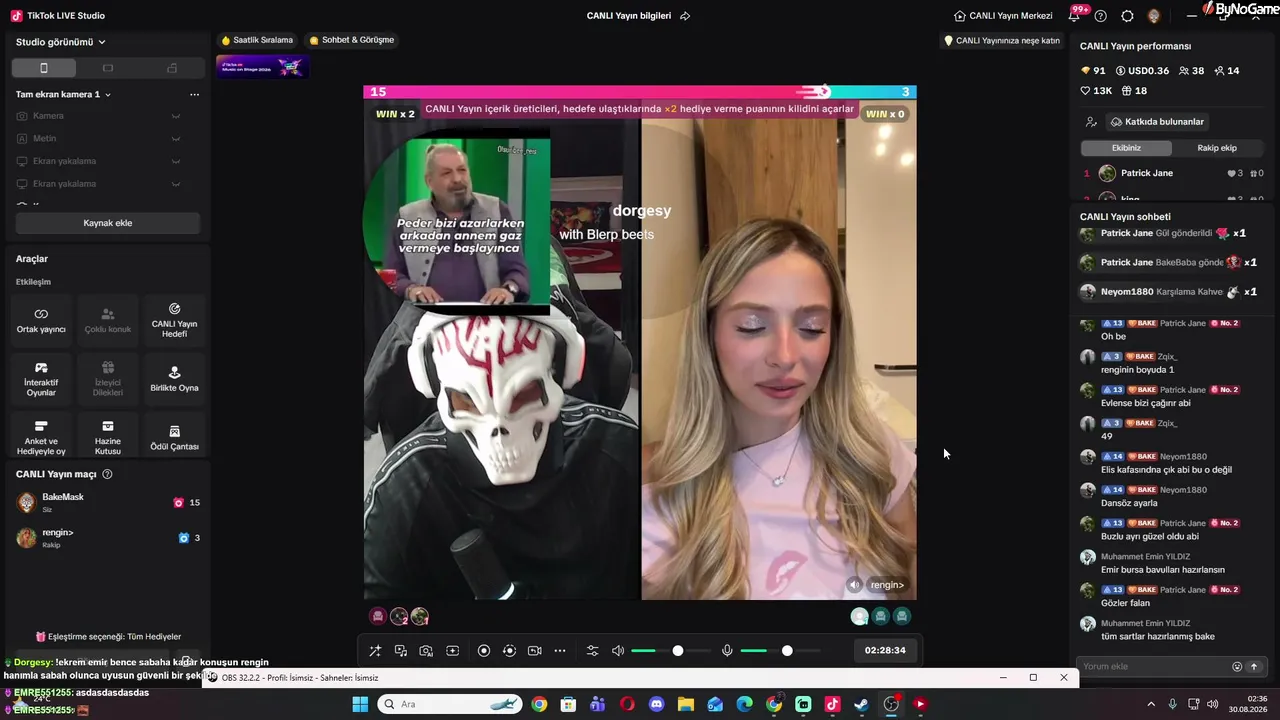Expand the Studio görünümü dropdown
The width and height of the screenshot is (1280, 720).
61,42
